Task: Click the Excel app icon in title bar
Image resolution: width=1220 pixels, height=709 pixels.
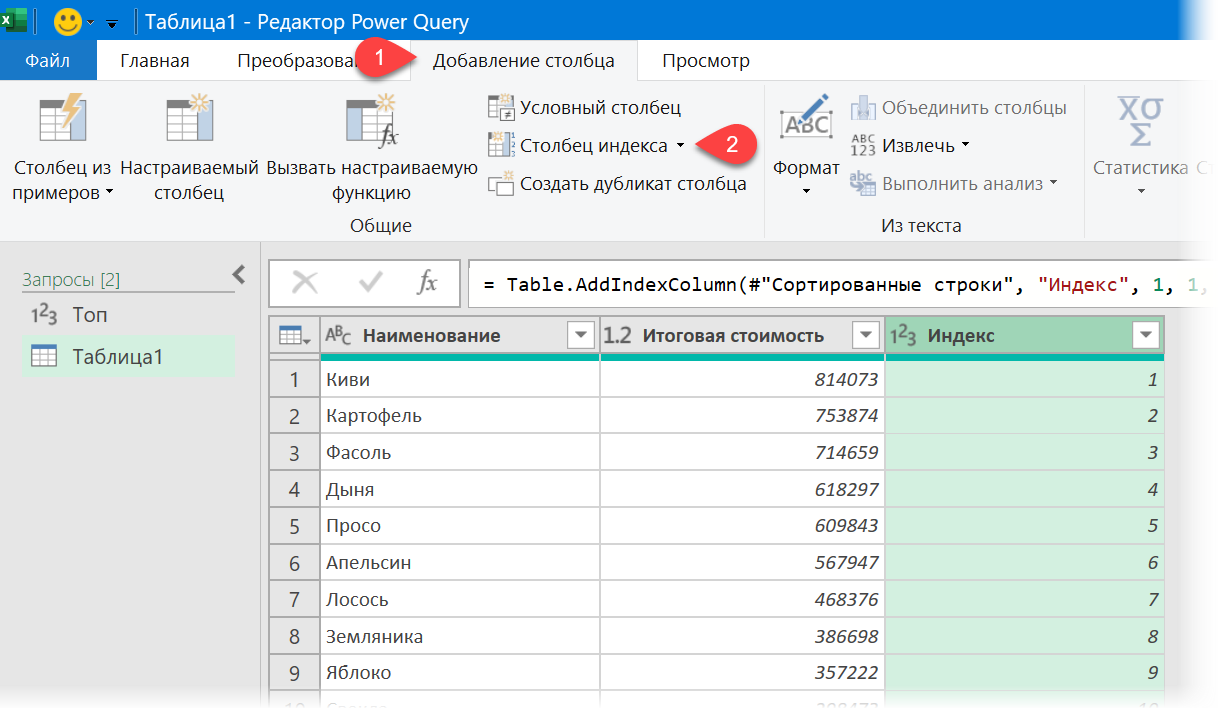Action: pyautogui.click(x=15, y=20)
